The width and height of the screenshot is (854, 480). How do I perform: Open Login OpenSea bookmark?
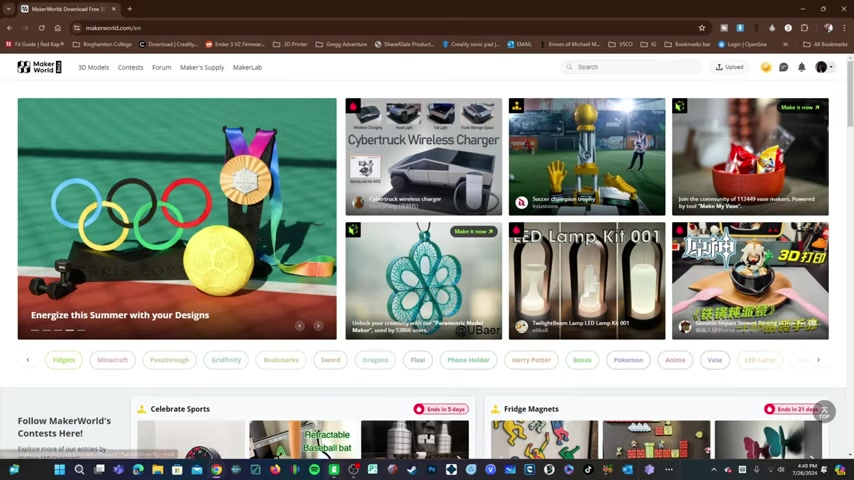[742, 44]
